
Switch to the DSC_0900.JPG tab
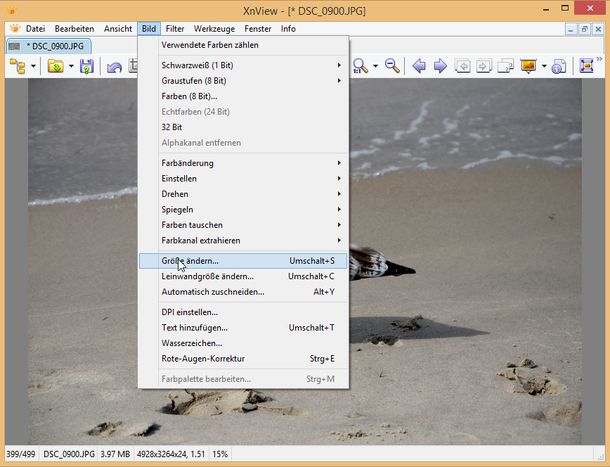click(47, 46)
